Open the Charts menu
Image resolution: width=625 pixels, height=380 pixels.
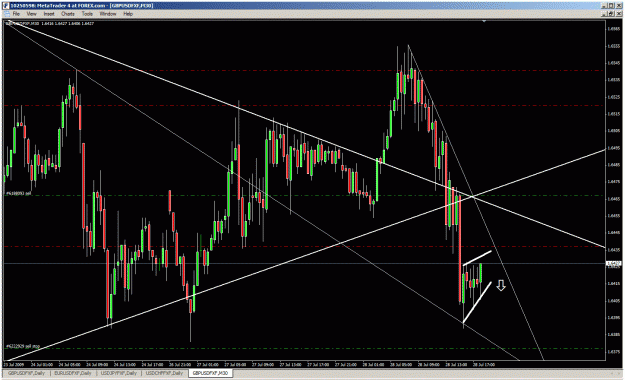point(68,14)
